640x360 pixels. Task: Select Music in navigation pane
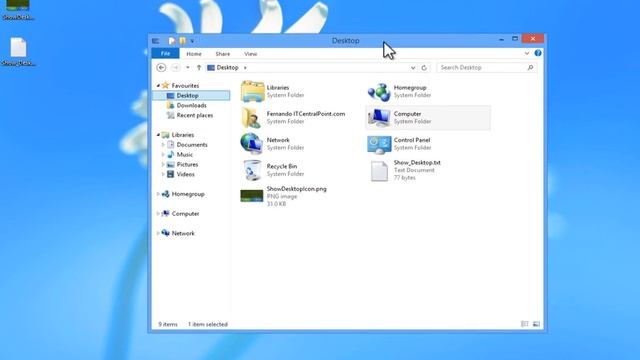(184, 154)
